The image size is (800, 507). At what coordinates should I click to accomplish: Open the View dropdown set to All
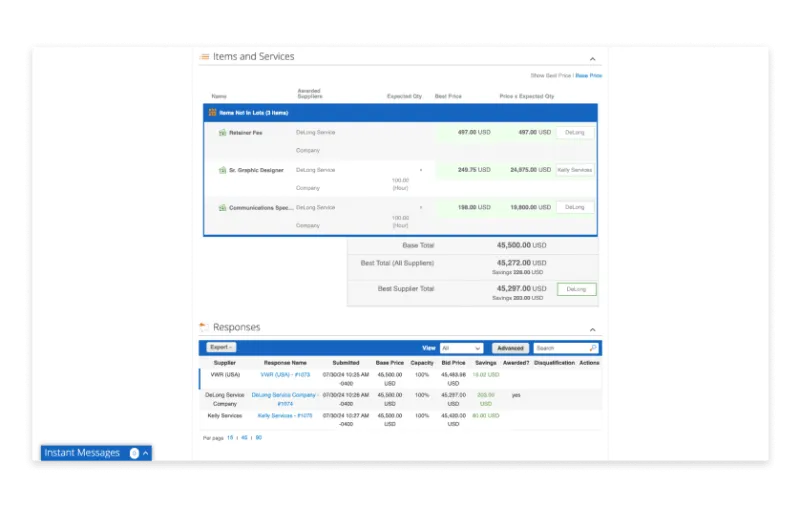tap(461, 348)
